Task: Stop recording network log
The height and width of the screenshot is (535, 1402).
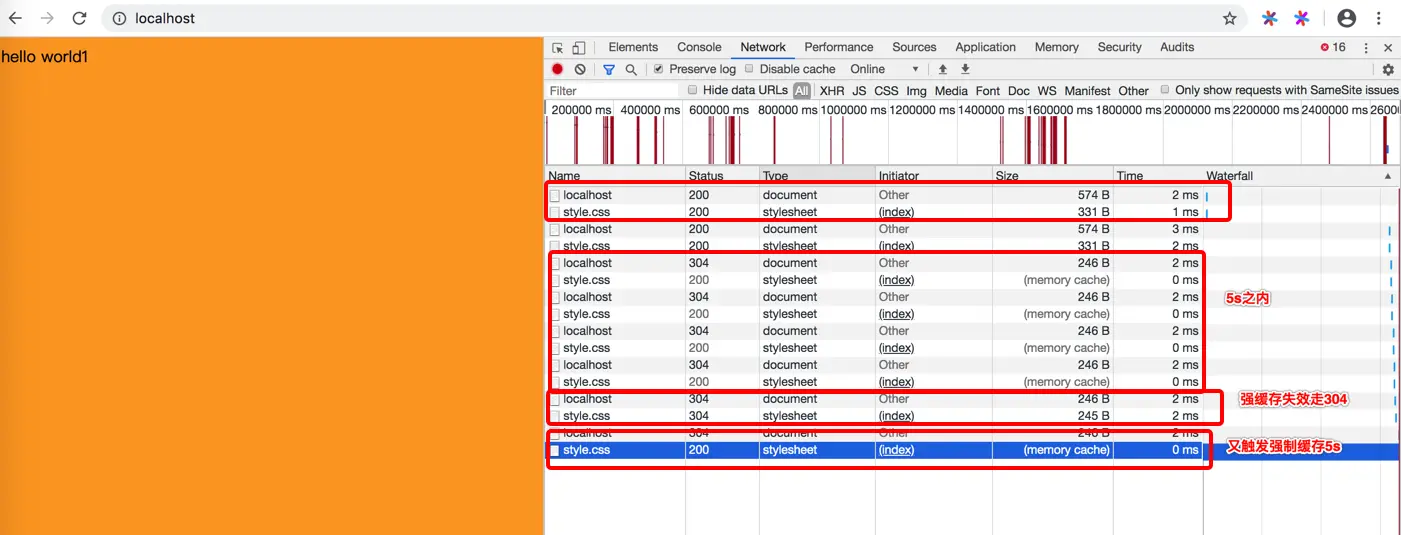Action: tap(558, 69)
